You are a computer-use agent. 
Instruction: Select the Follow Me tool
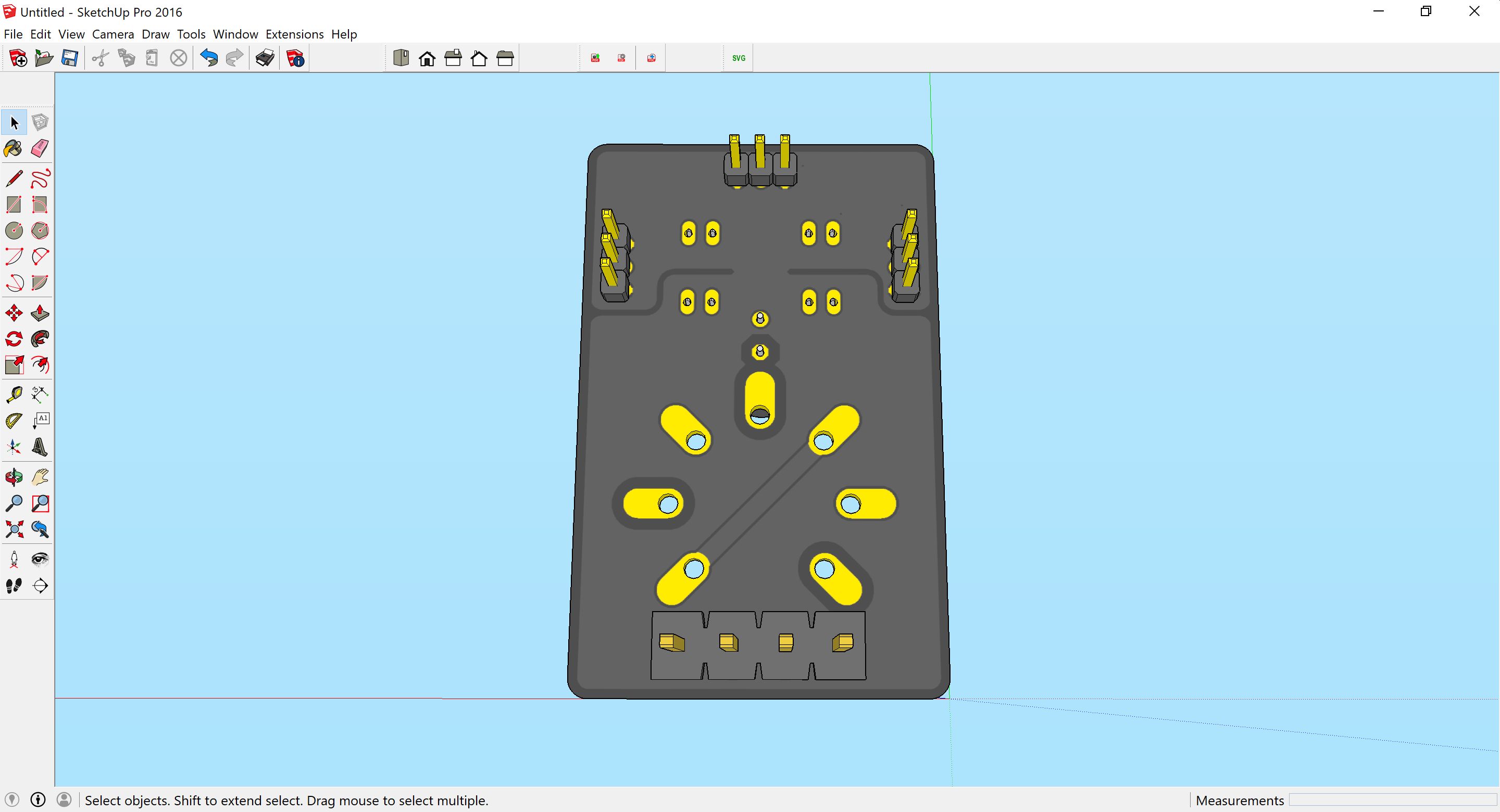(x=40, y=339)
